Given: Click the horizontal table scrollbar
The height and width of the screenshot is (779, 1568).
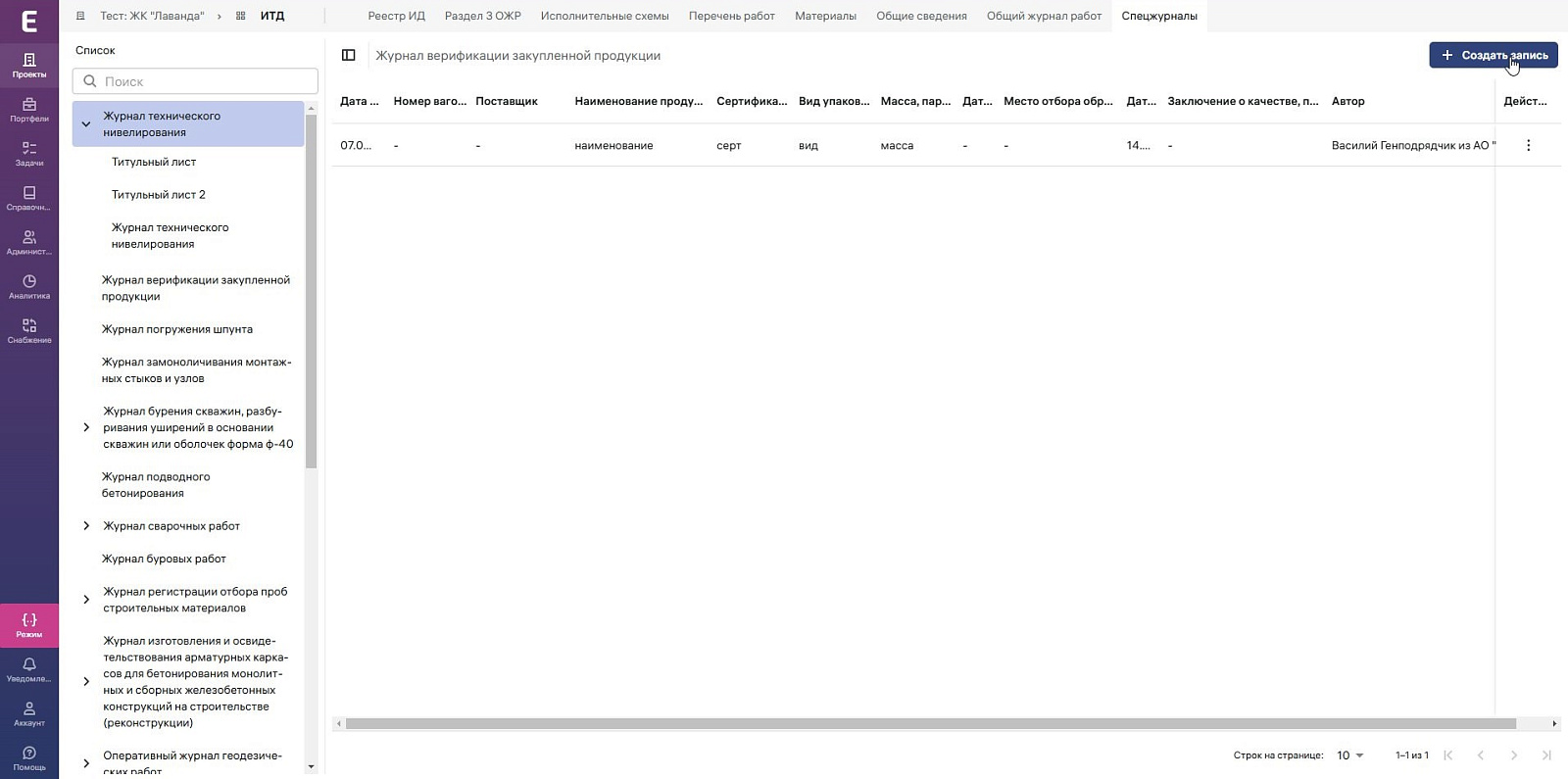Looking at the screenshot, I should click(931, 724).
